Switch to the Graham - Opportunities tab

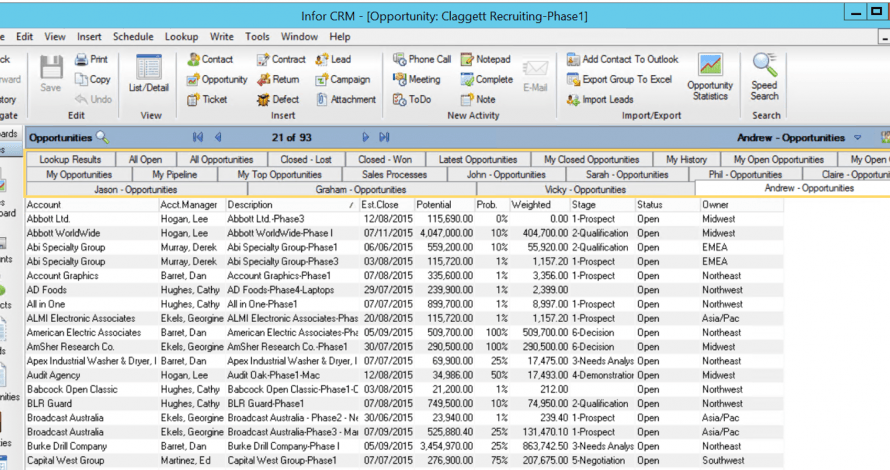point(361,190)
